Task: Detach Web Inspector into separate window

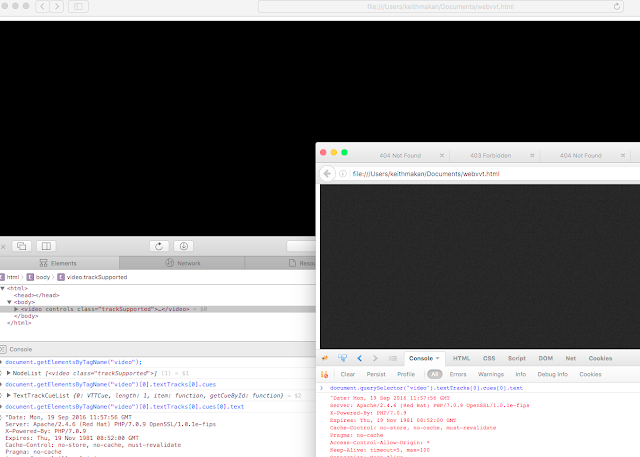Action: point(22,246)
